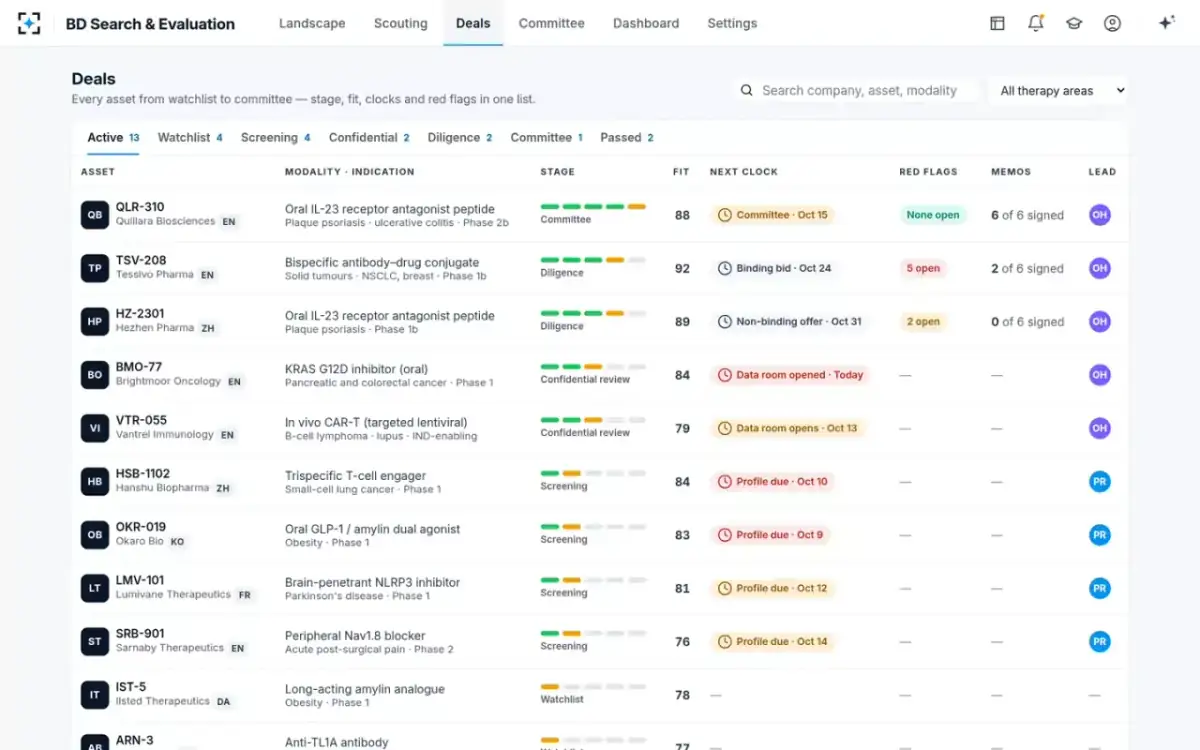Image resolution: width=1200 pixels, height=750 pixels.
Task: Click OH lead avatar in BMO-77 row
Action: coord(1100,375)
